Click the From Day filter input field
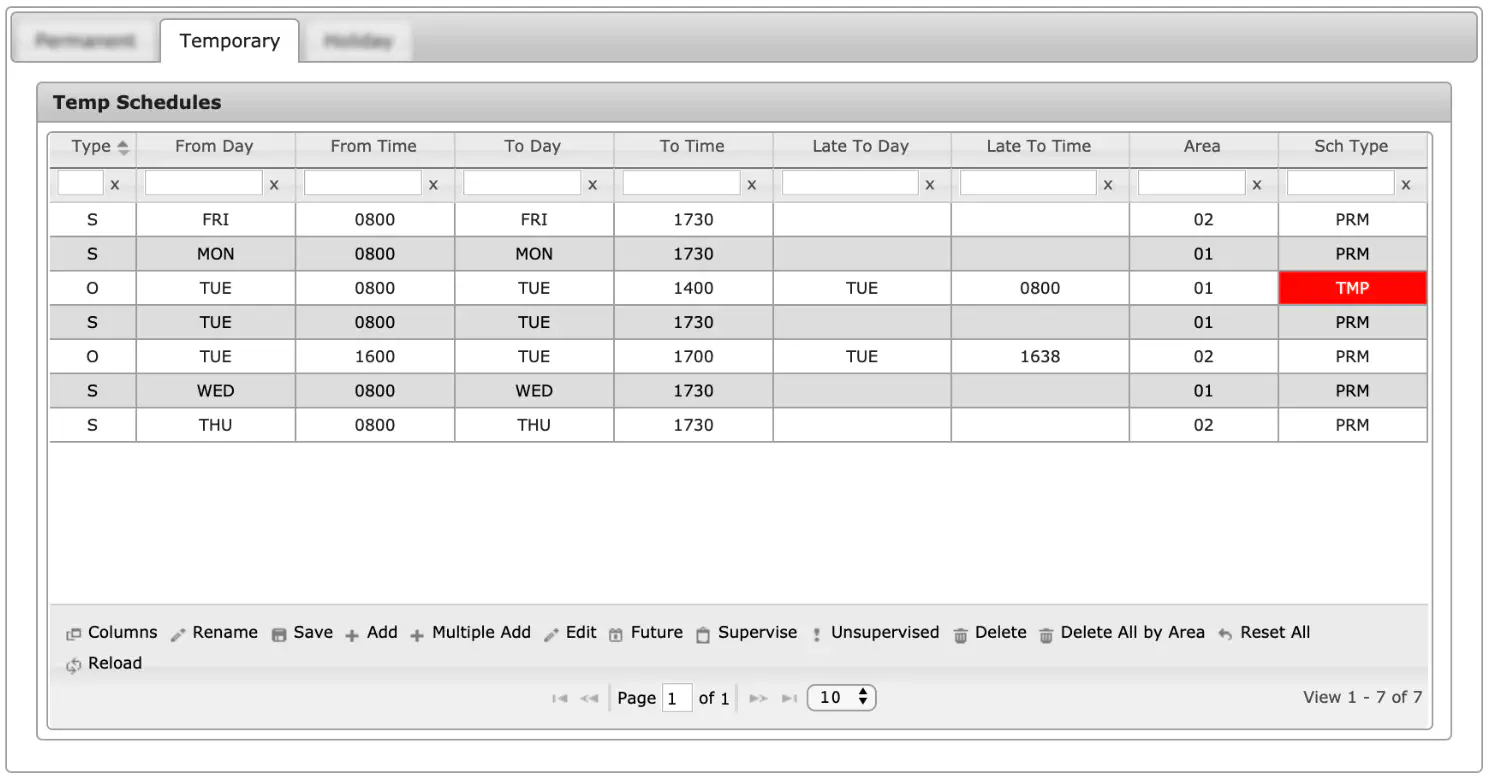1490x780 pixels. pos(204,183)
